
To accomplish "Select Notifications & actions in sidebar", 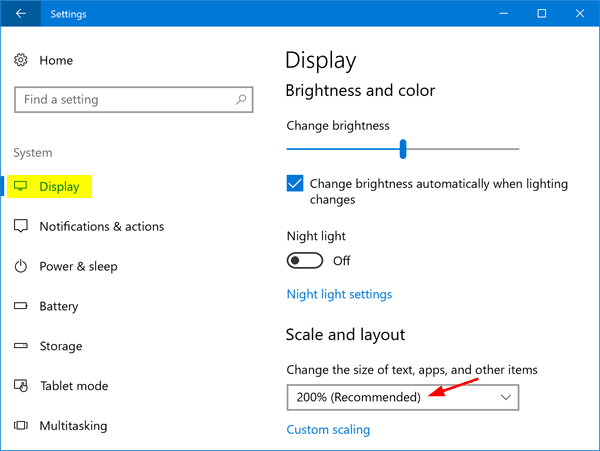I will click(x=101, y=227).
